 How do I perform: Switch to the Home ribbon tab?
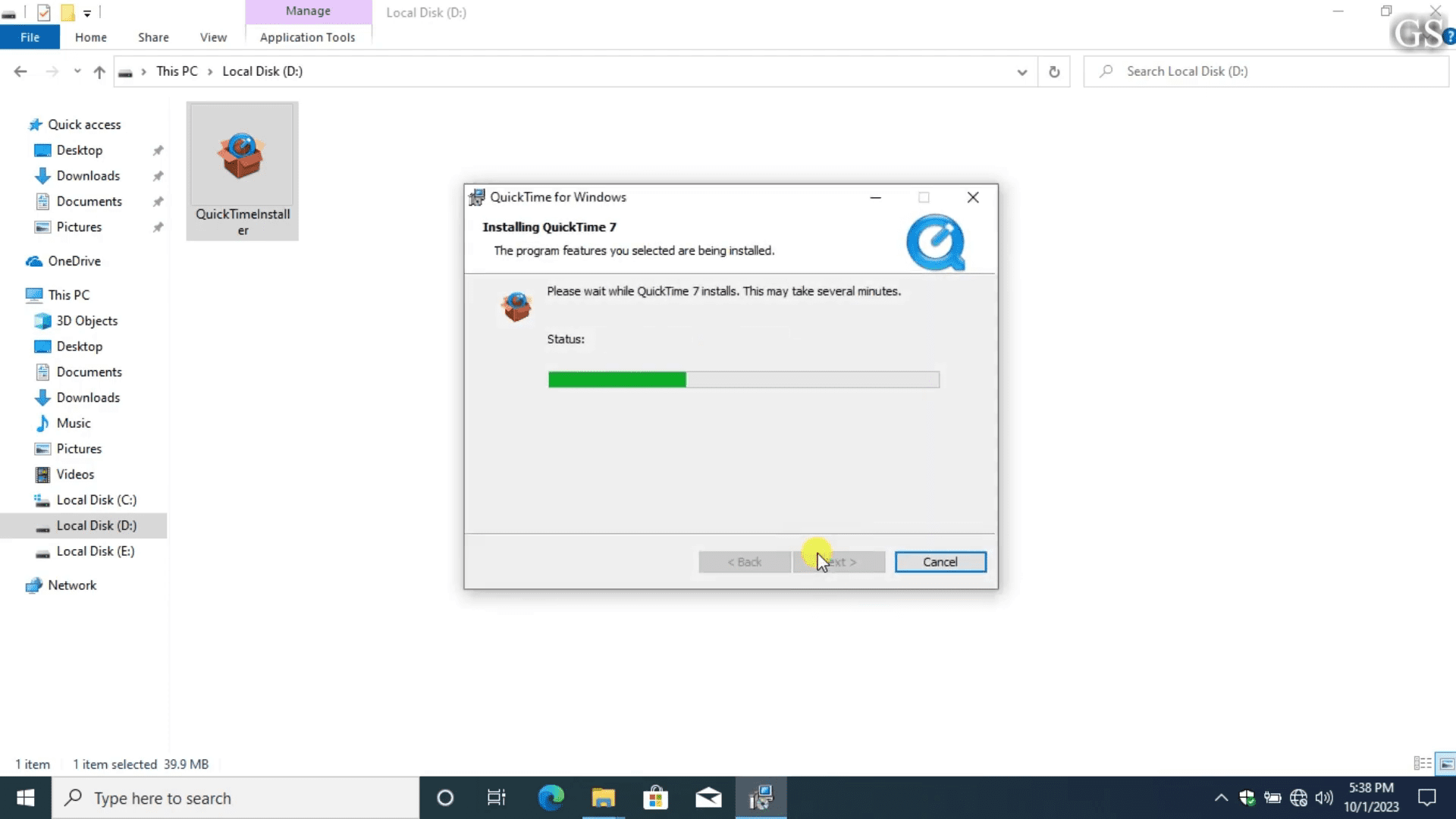(90, 37)
